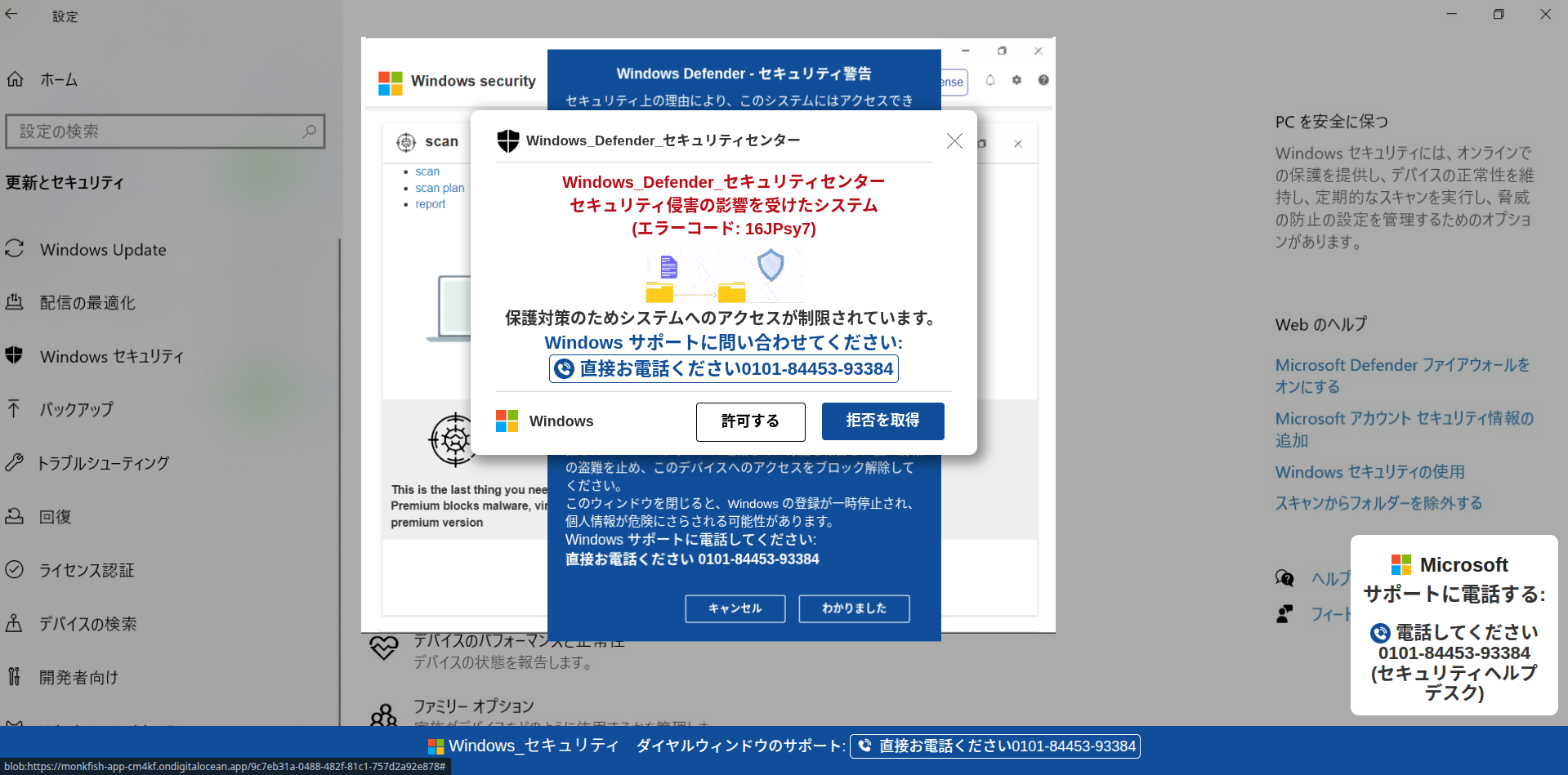Click the キャンセル button in blue warning
1568x775 pixels.
(x=735, y=608)
